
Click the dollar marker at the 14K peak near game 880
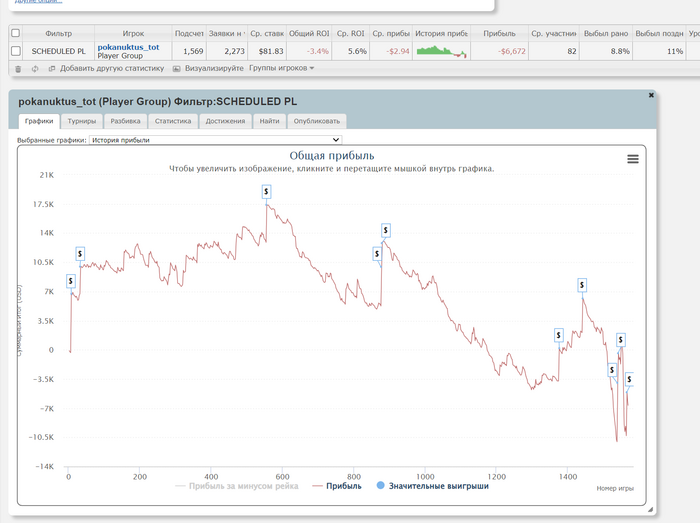point(386,230)
